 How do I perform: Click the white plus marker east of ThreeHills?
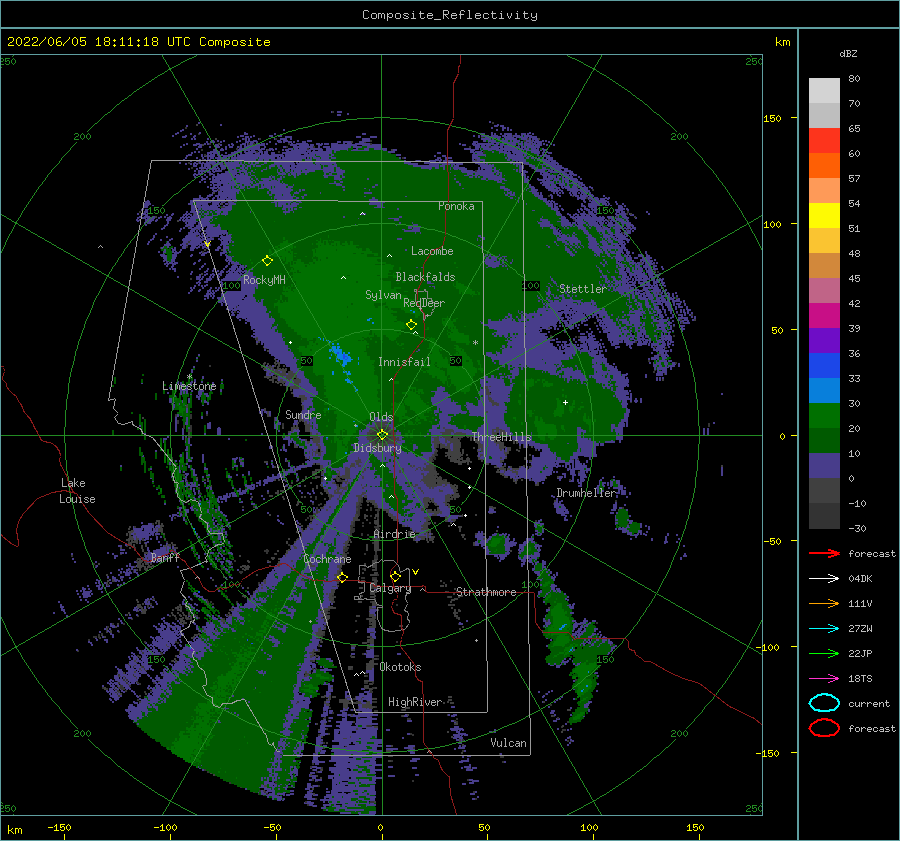point(565,402)
